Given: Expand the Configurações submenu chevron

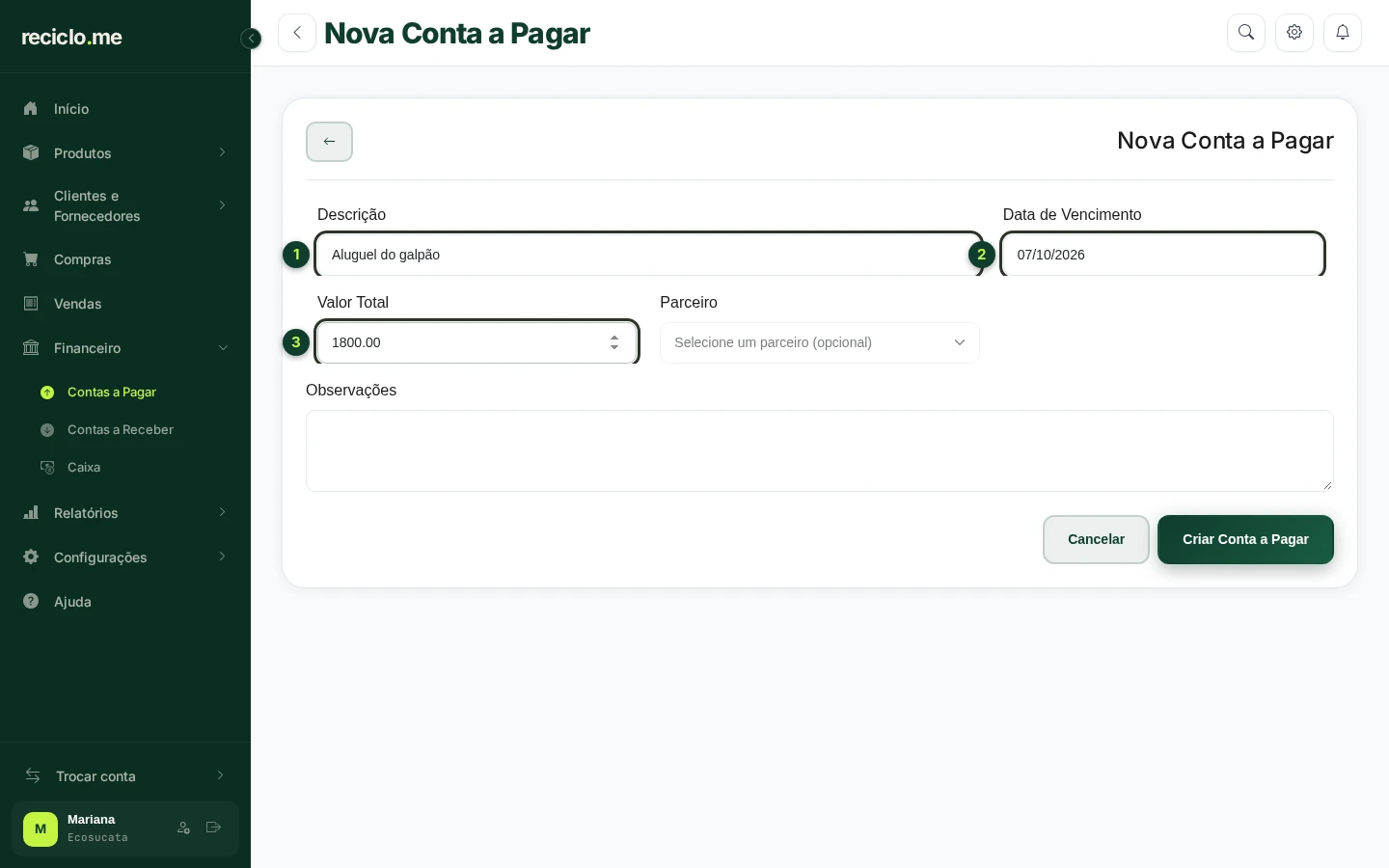Looking at the screenshot, I should pos(222,556).
